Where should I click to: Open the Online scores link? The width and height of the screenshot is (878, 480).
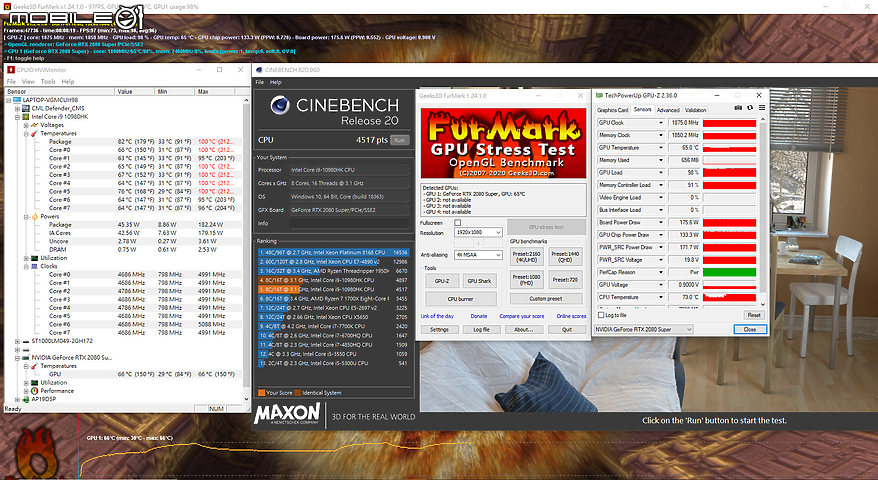coord(571,316)
